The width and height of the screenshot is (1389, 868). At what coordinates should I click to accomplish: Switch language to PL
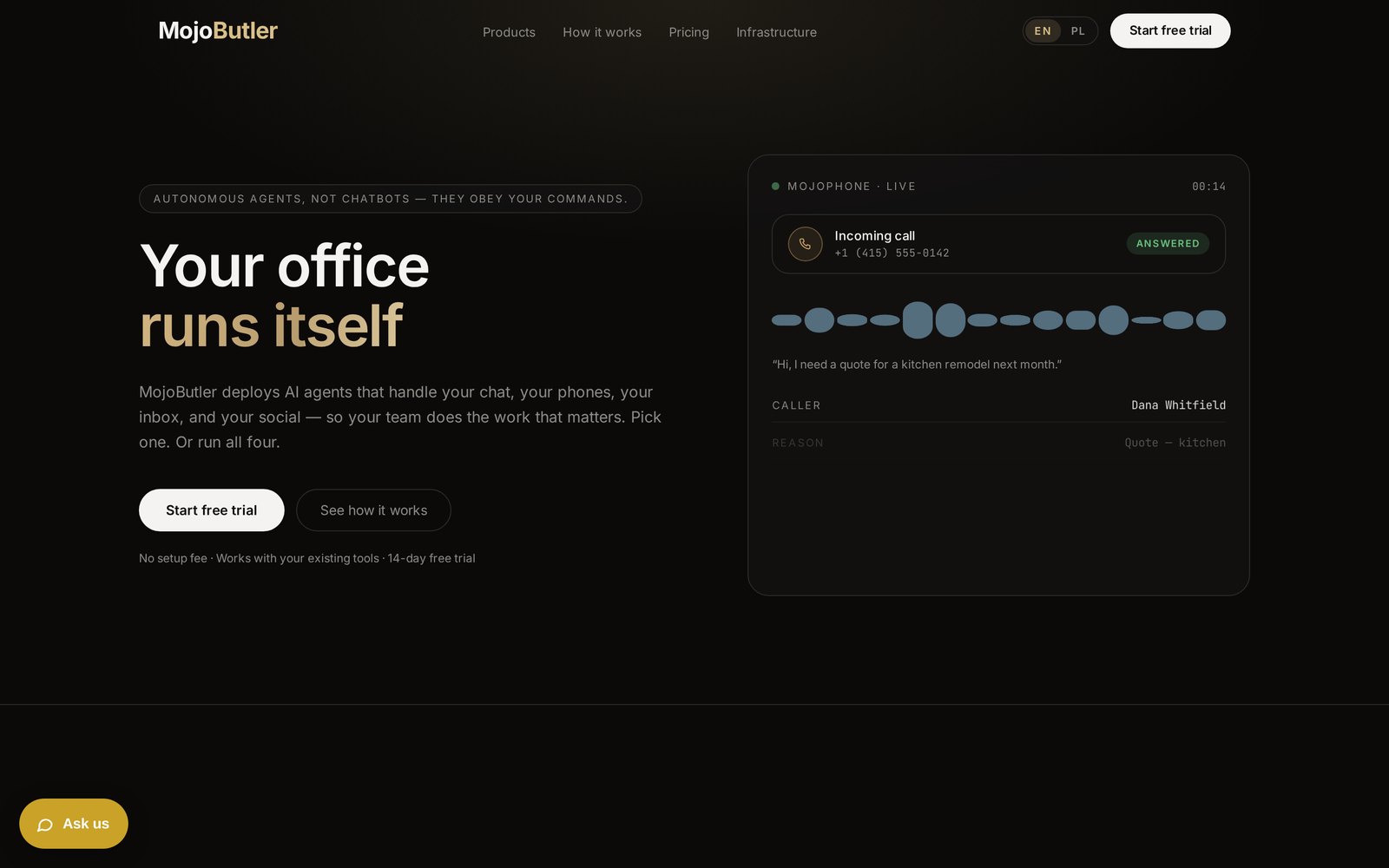tap(1078, 31)
